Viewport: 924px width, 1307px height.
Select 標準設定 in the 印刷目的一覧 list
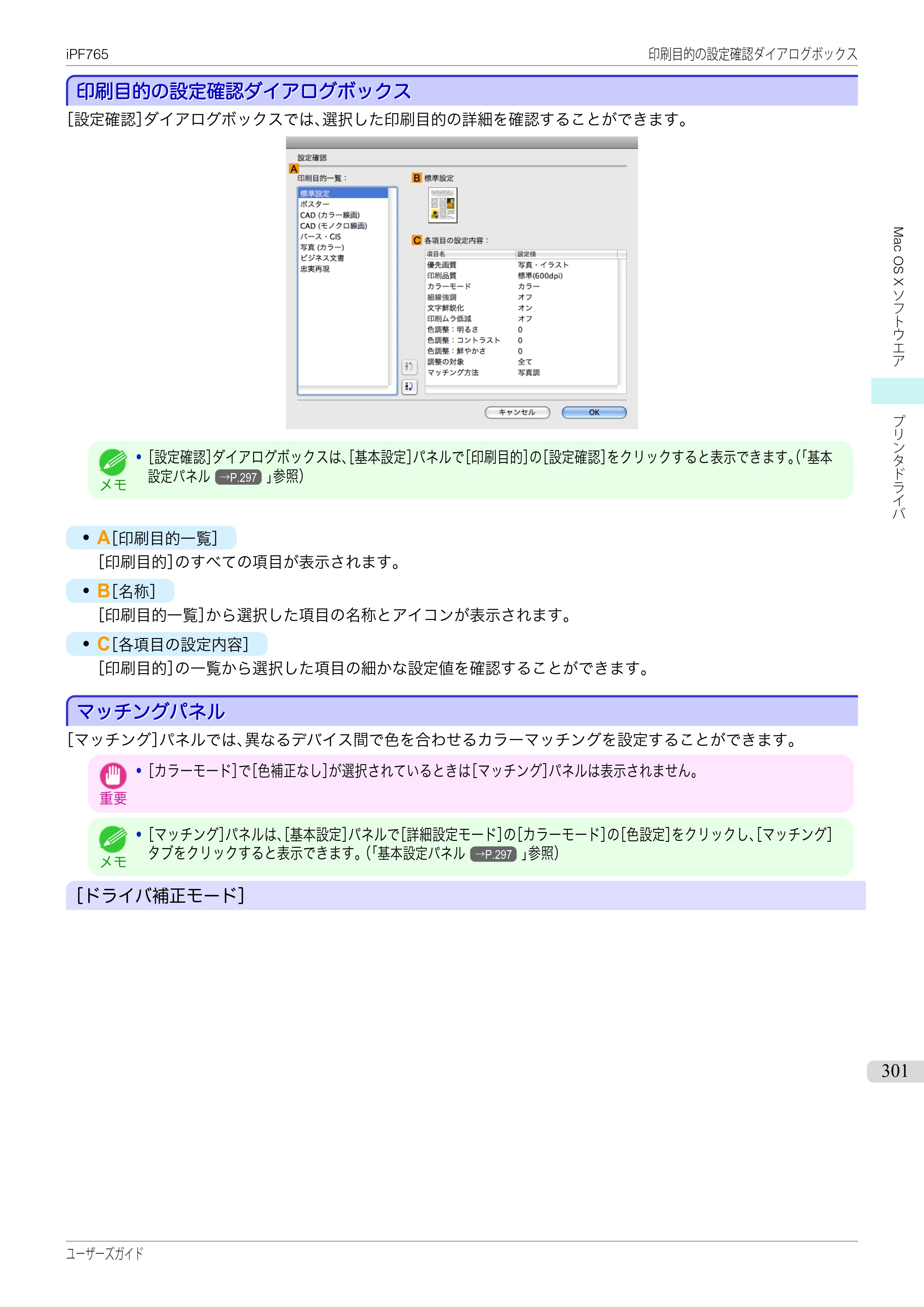[343, 194]
